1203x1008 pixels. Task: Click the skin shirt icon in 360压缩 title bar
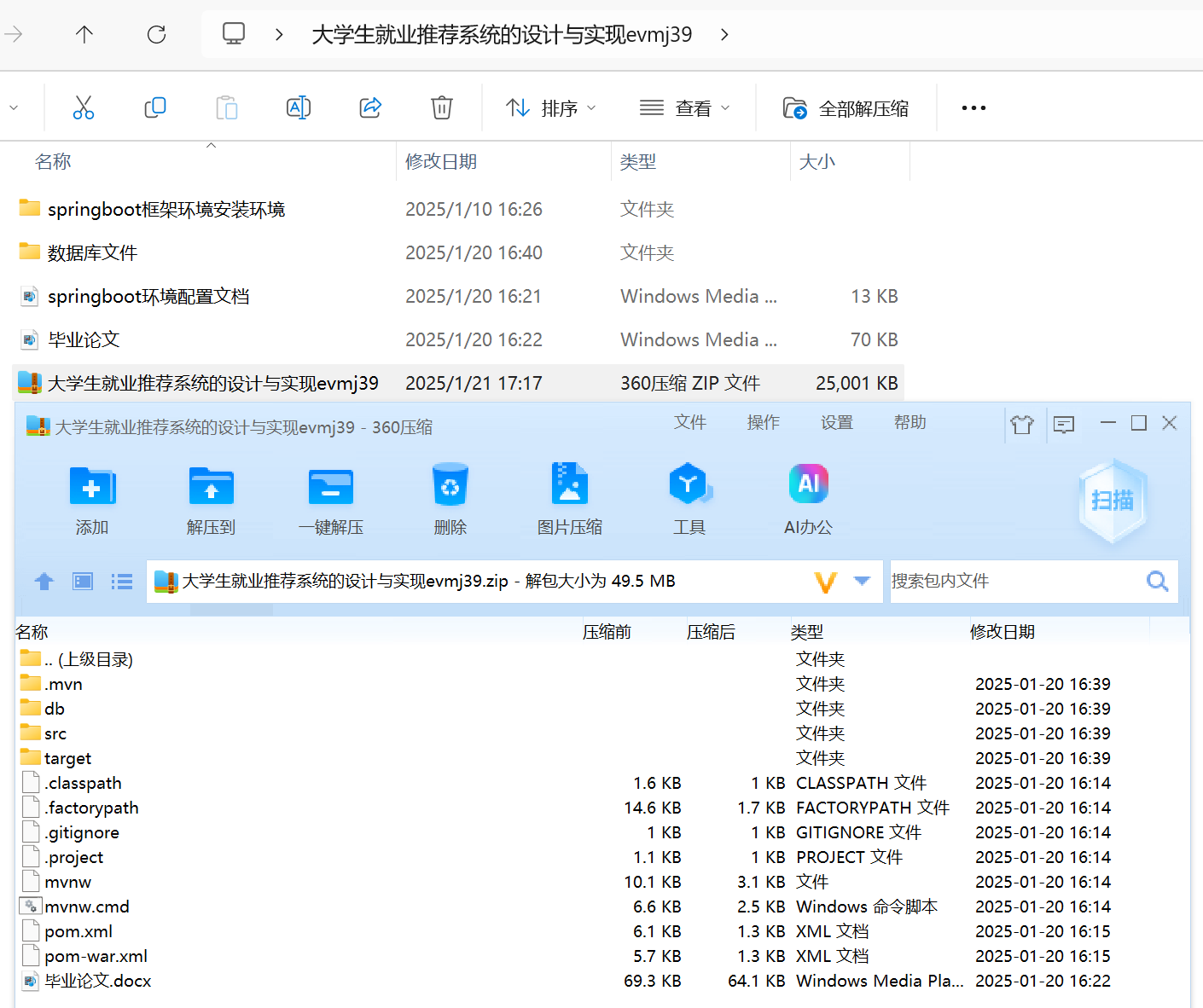[x=1022, y=424]
